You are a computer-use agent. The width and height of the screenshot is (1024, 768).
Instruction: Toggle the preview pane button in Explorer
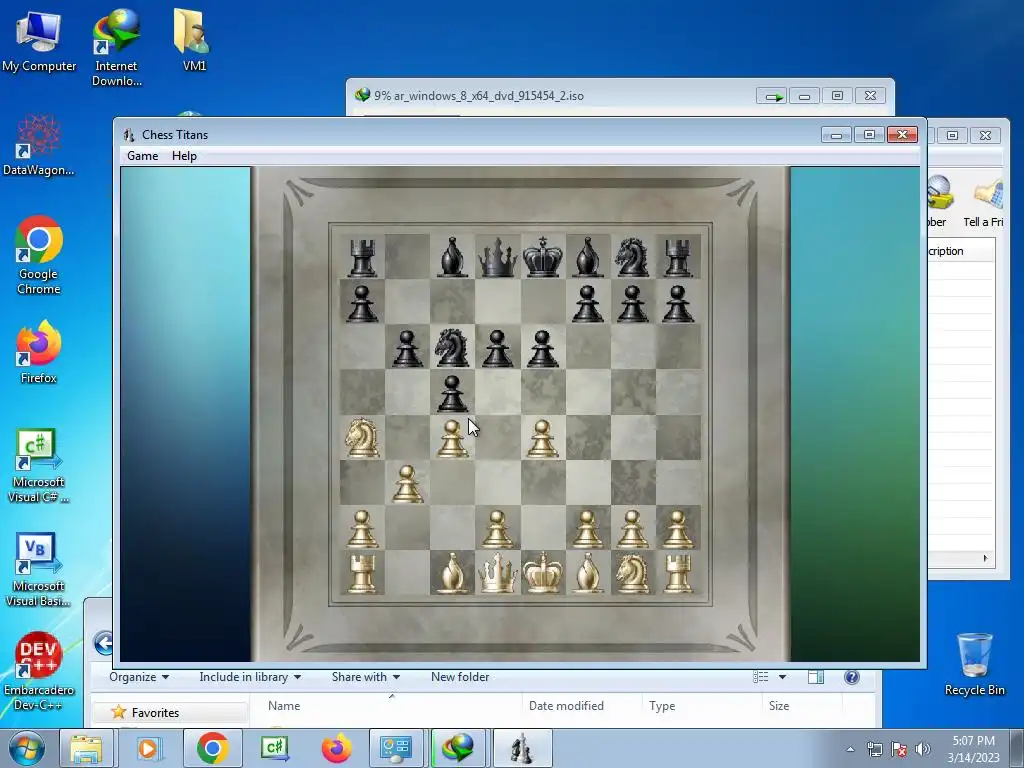[x=816, y=677]
